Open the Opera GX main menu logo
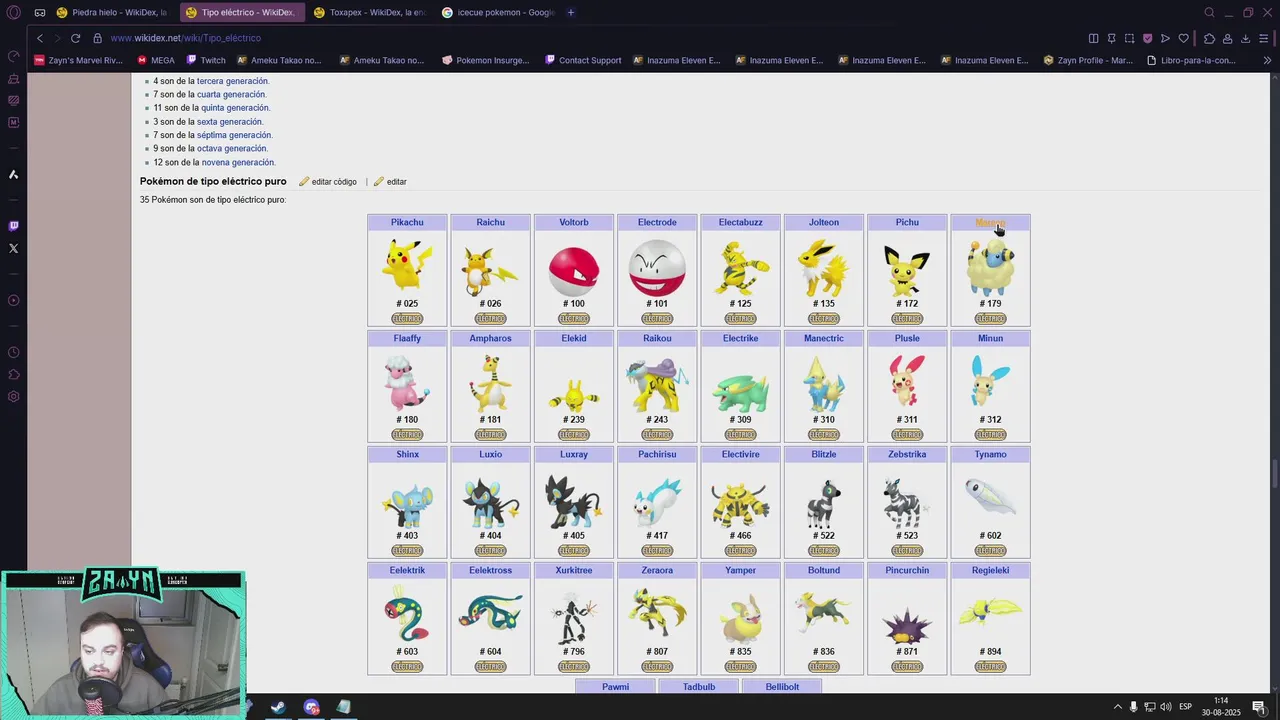Viewport: 1280px width, 720px height. [13, 12]
